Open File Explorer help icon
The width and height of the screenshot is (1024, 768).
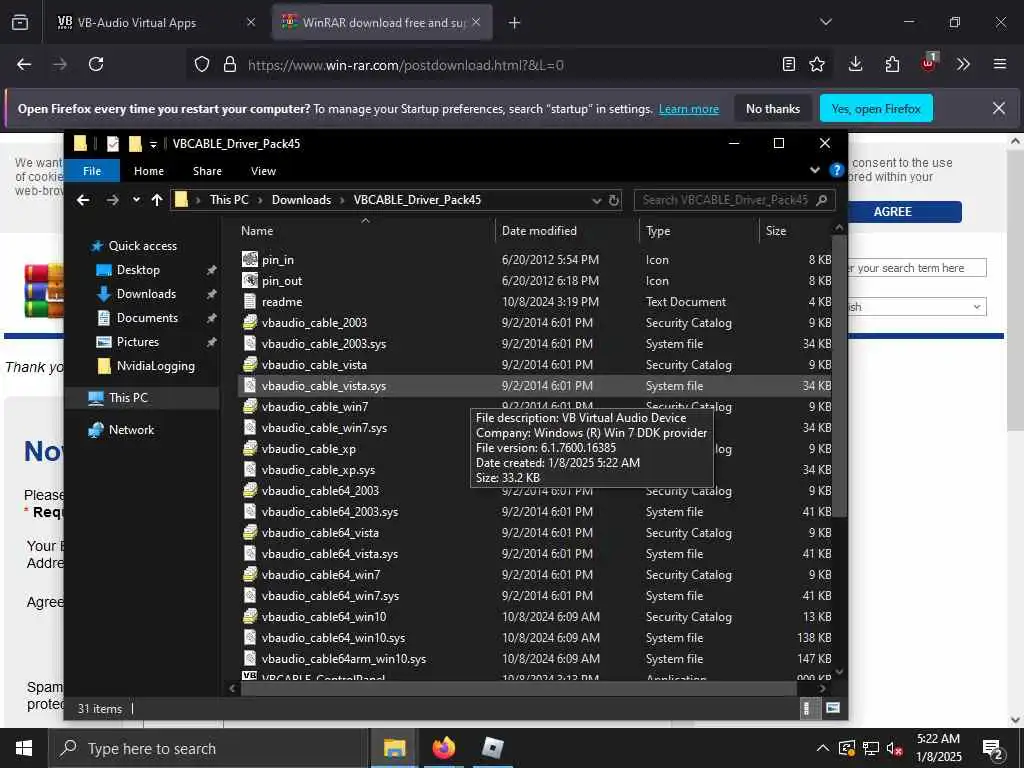click(x=837, y=170)
